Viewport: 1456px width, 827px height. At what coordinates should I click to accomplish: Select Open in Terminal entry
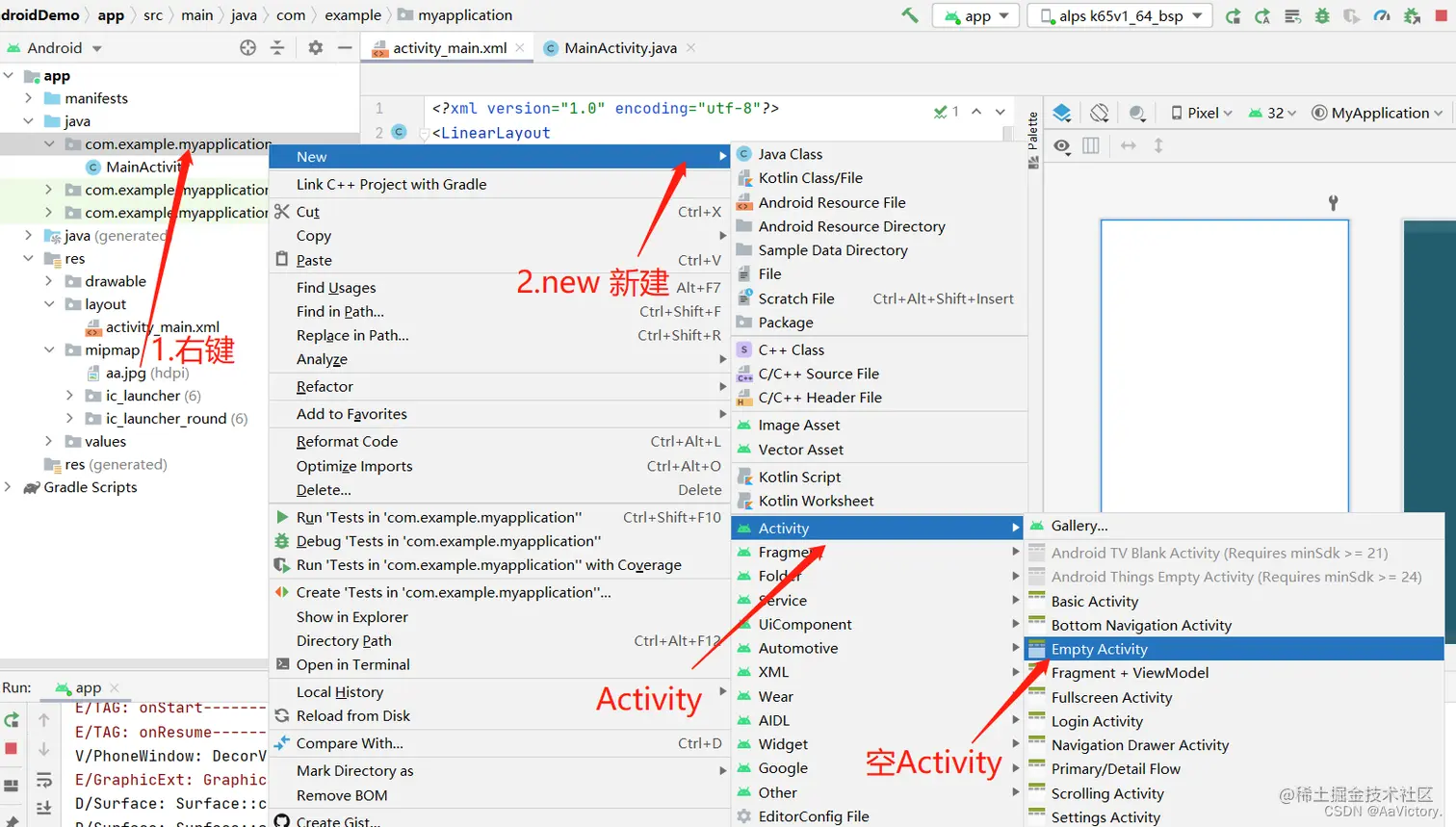click(498, 664)
